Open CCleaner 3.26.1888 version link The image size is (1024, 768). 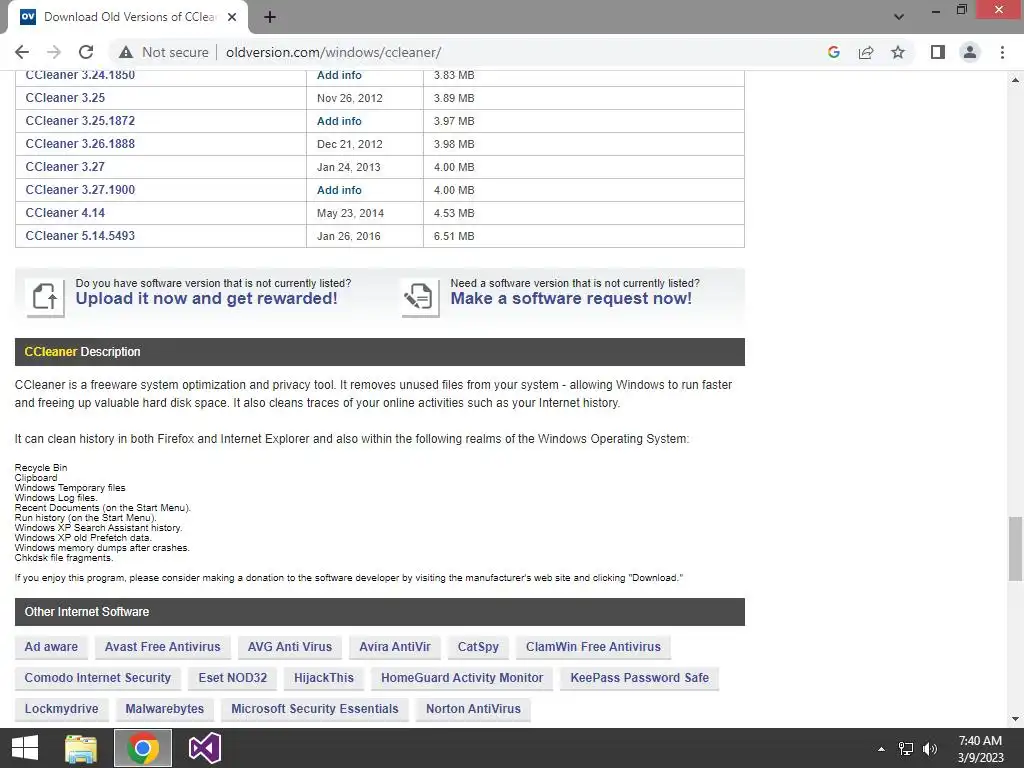coord(80,144)
